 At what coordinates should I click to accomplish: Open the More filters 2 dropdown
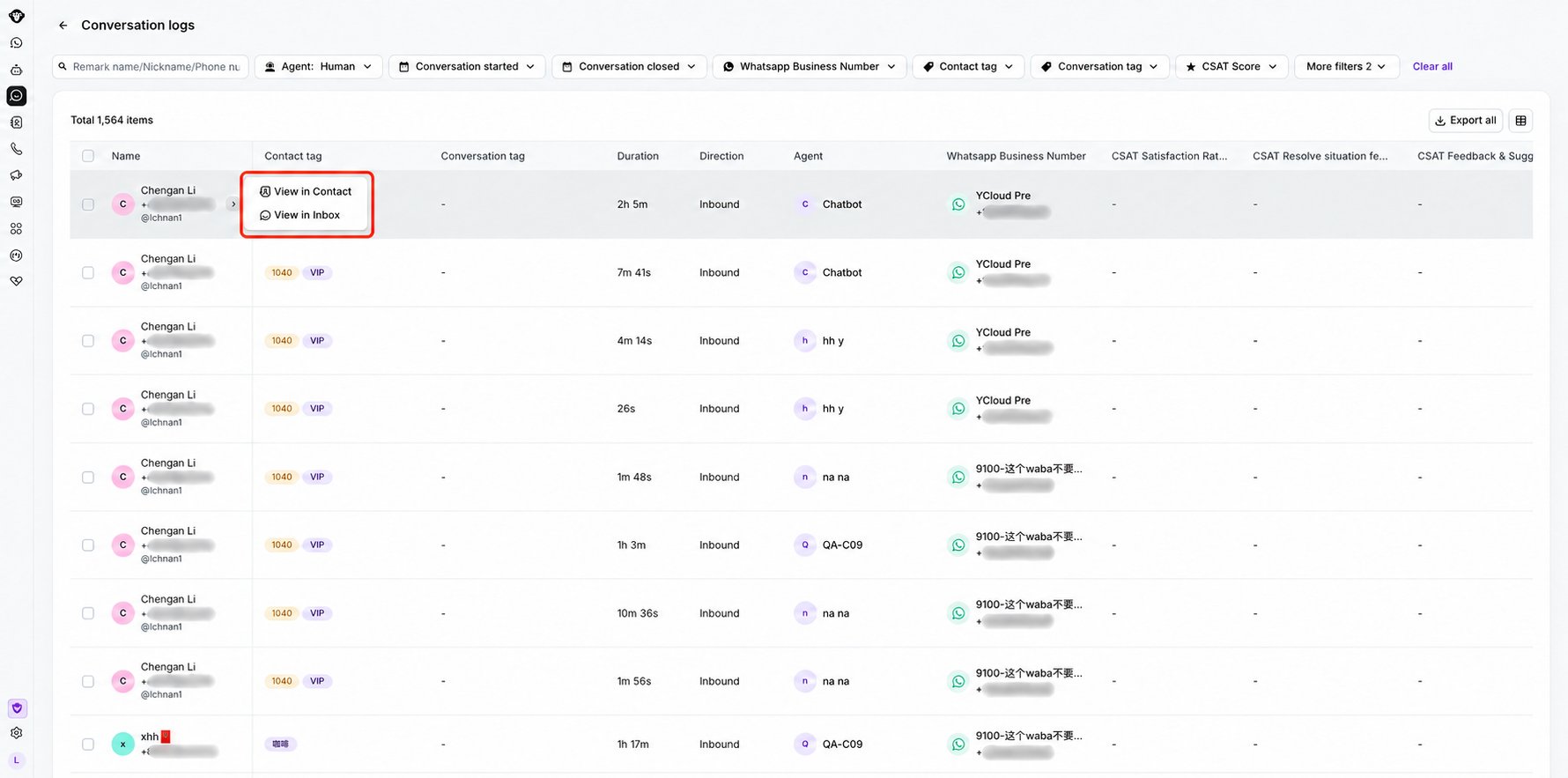pyautogui.click(x=1346, y=67)
